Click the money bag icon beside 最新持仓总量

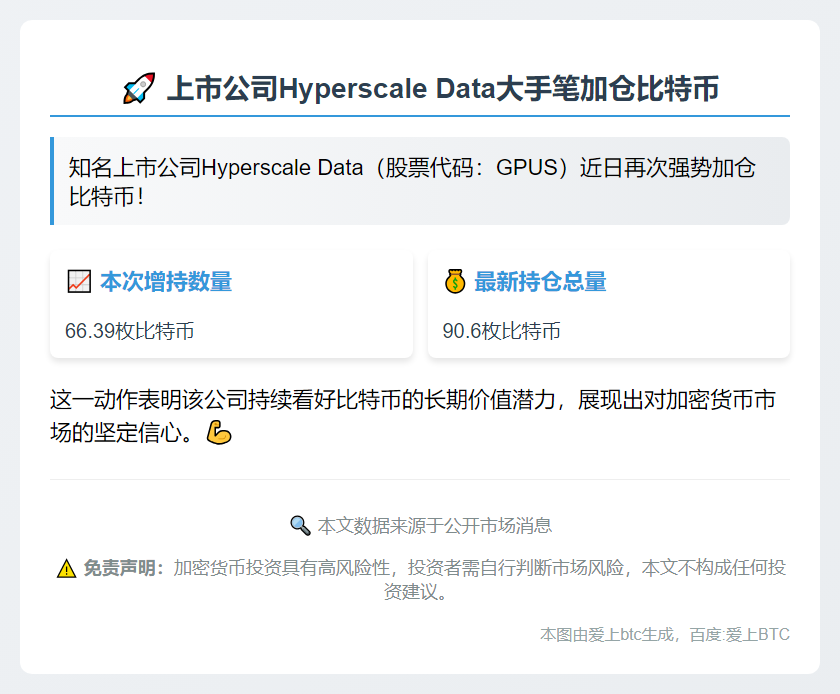(455, 282)
